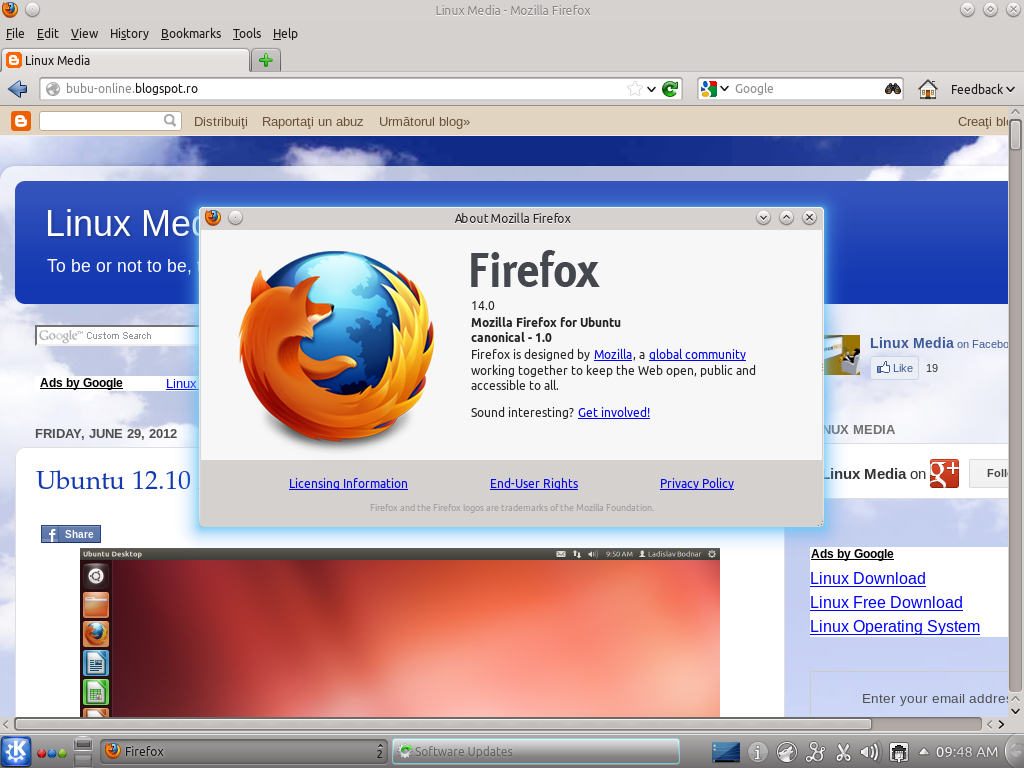Open a new tab with the green plus

click(x=266, y=60)
